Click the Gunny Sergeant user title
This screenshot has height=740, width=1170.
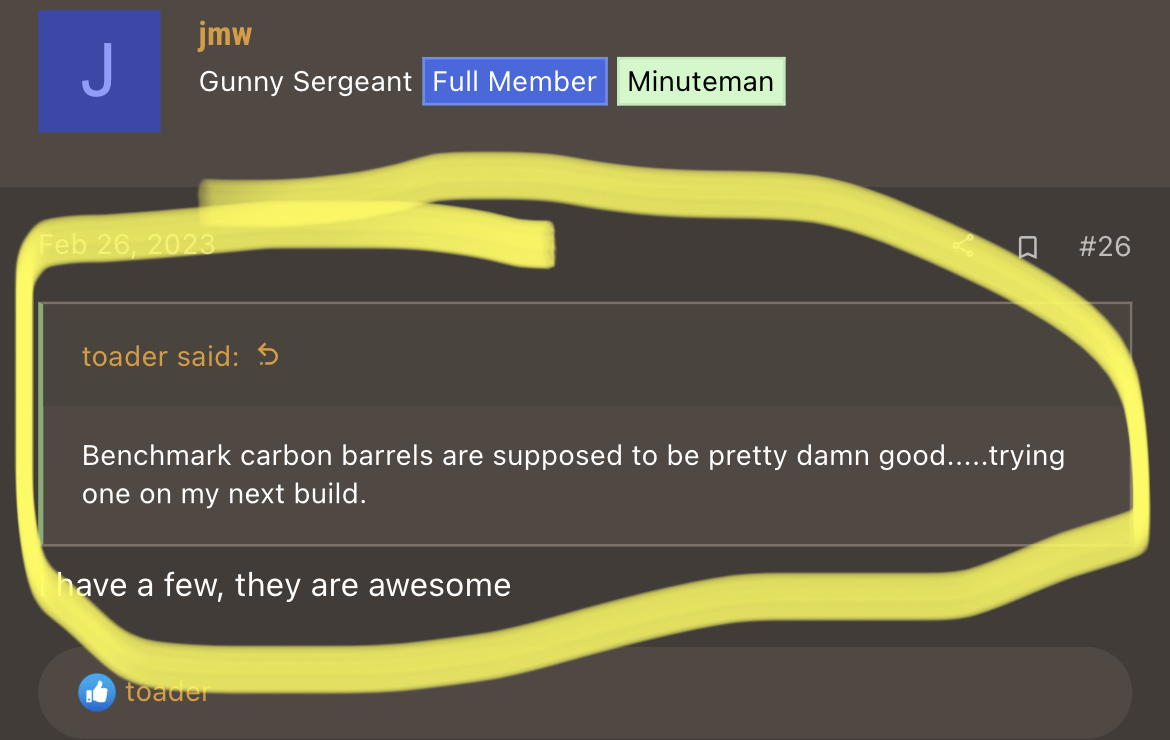click(x=305, y=81)
